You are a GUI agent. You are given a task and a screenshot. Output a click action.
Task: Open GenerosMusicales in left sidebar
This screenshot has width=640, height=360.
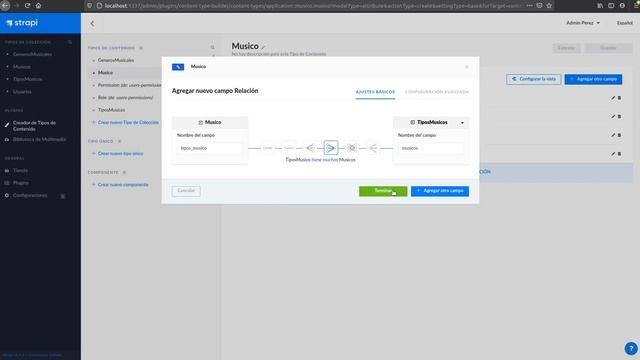pyautogui.click(x=32, y=54)
